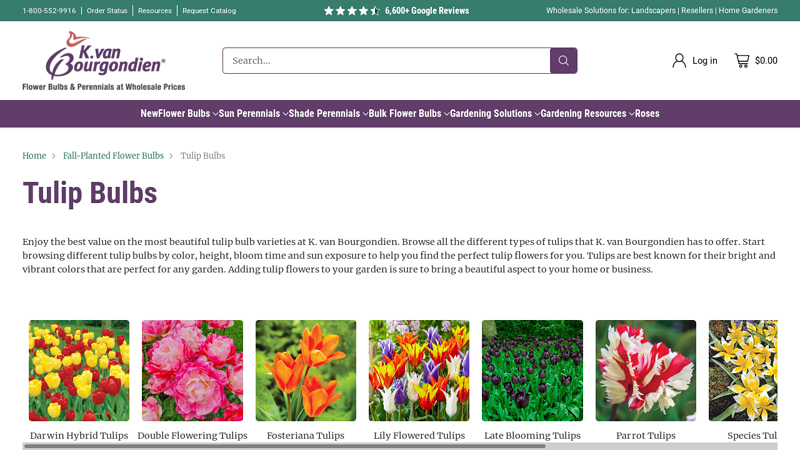Click the star rating icons
Viewport: 800px width, 450px height.
point(352,11)
